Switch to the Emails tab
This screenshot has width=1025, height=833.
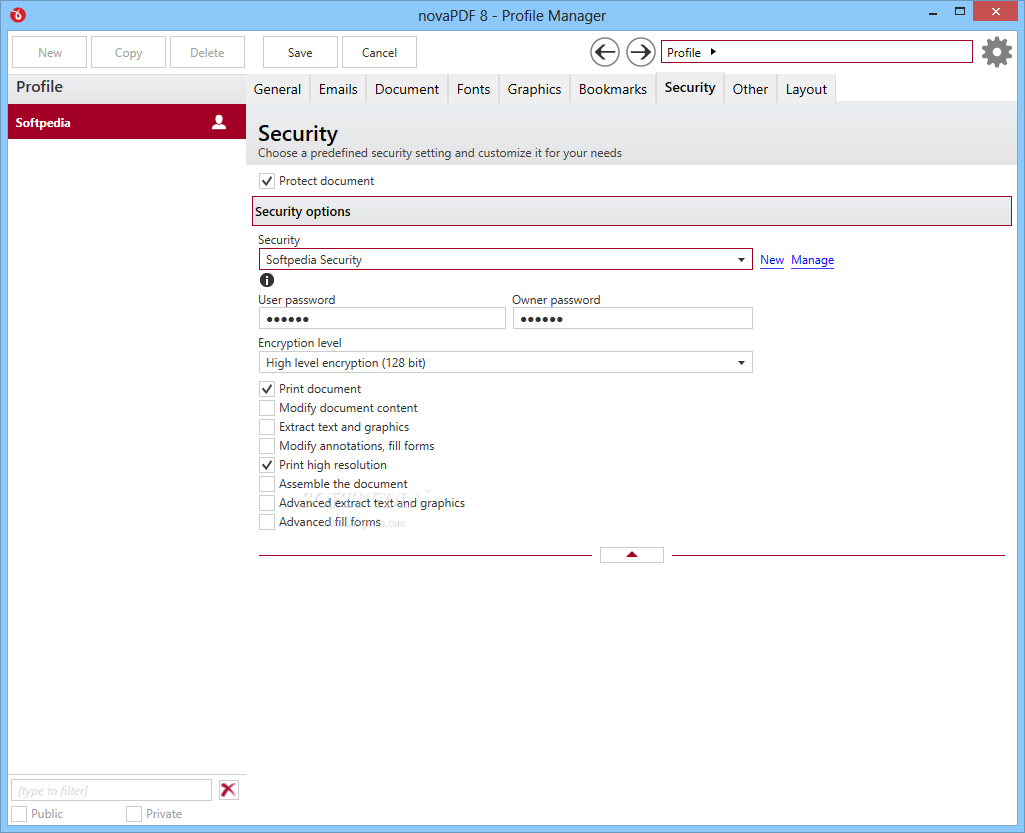click(x=338, y=89)
